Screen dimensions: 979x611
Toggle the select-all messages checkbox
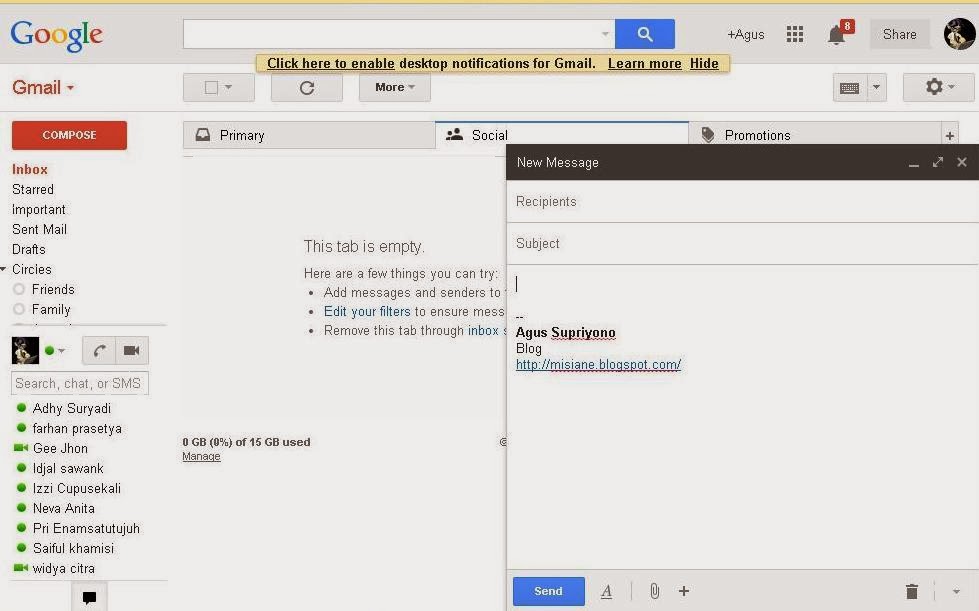point(211,87)
